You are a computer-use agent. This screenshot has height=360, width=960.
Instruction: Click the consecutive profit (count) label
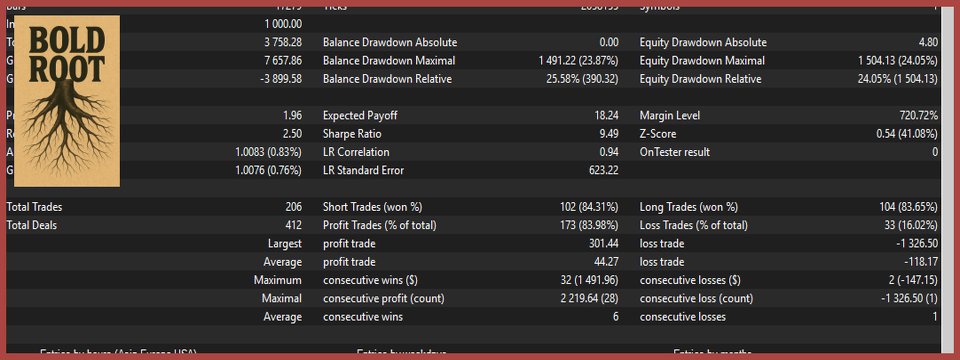[x=383, y=299]
